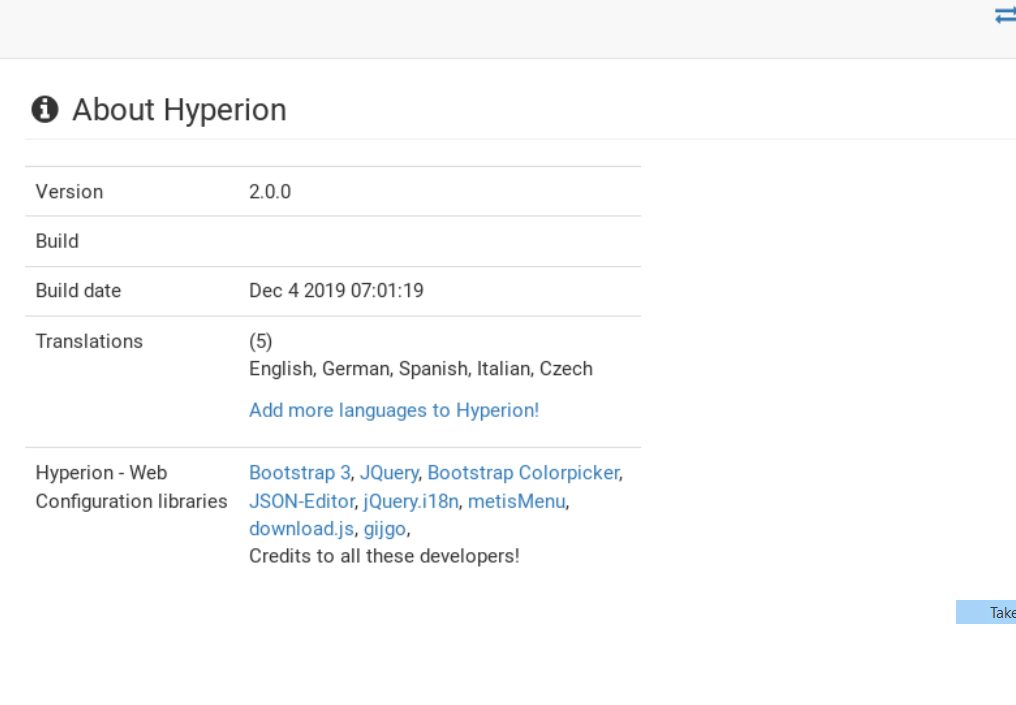The width and height of the screenshot is (1016, 705).
Task: Click the language list starting with English
Action: [x=421, y=369]
